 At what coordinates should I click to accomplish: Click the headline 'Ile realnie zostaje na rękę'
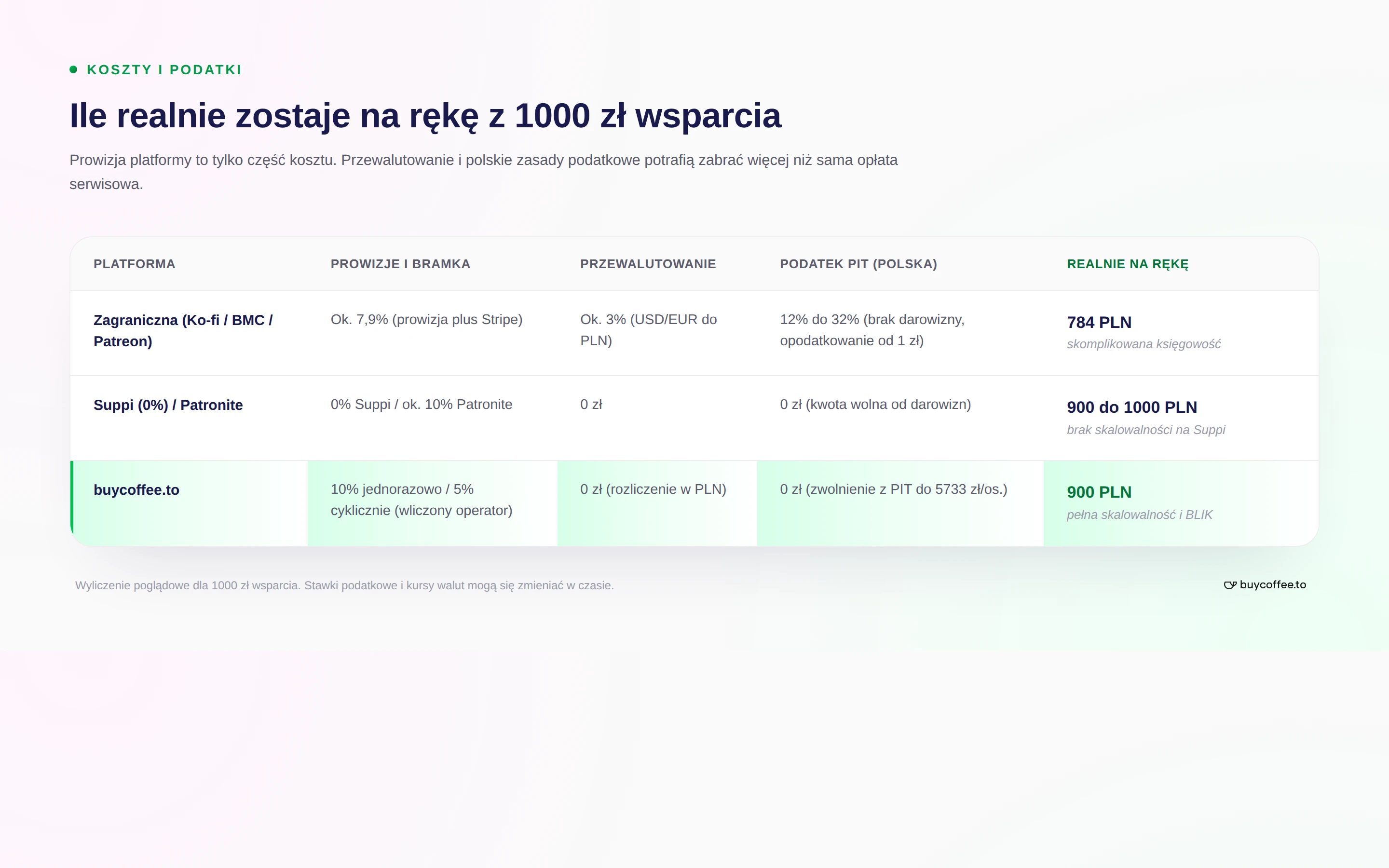pyautogui.click(x=425, y=115)
